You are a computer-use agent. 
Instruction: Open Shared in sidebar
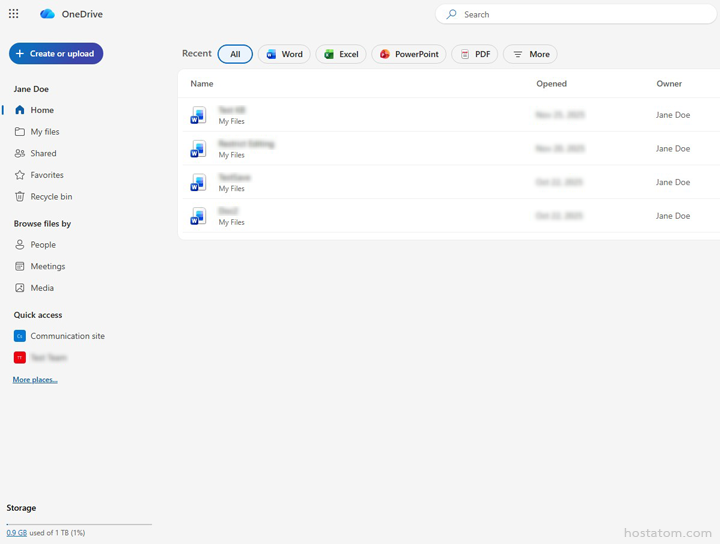click(x=44, y=153)
